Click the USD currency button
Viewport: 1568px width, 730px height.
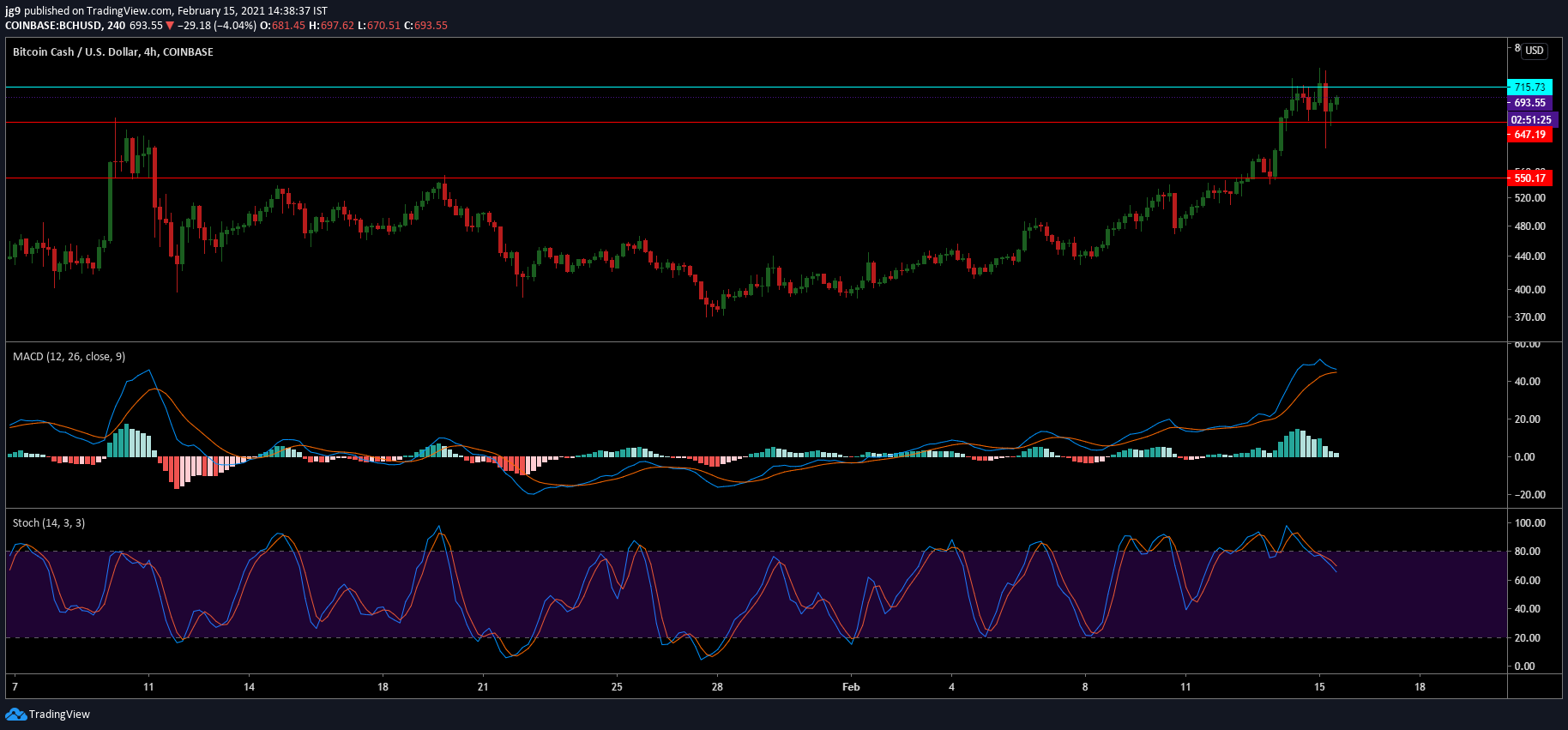point(1535,51)
